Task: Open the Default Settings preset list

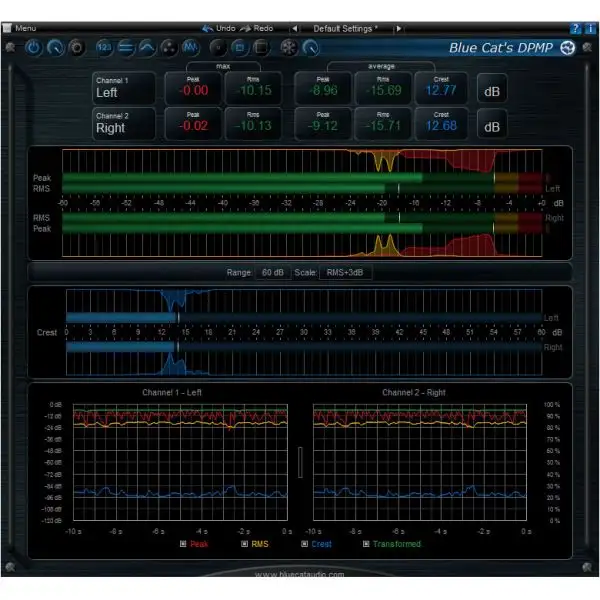Action: (x=345, y=28)
